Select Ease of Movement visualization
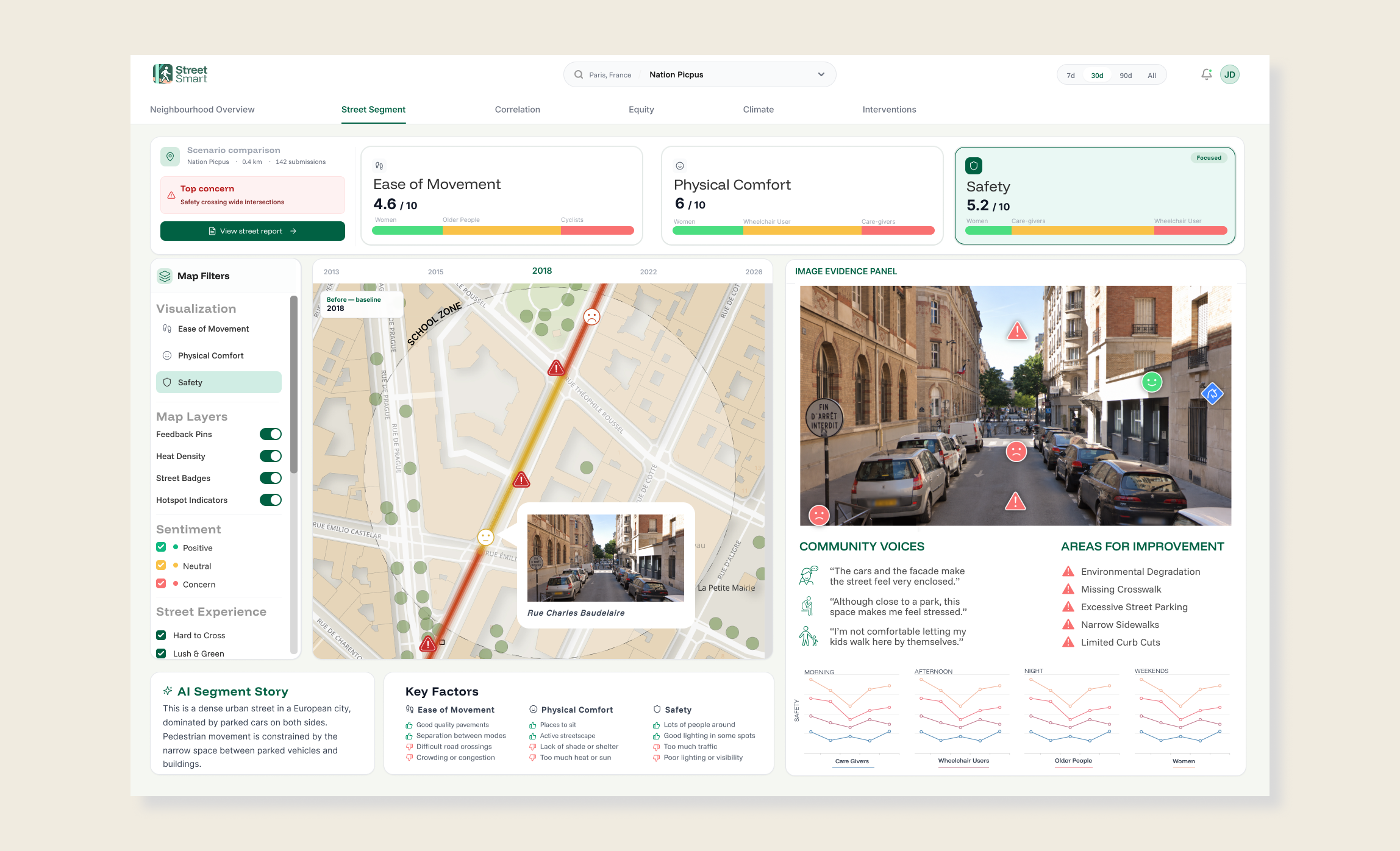 pos(218,329)
